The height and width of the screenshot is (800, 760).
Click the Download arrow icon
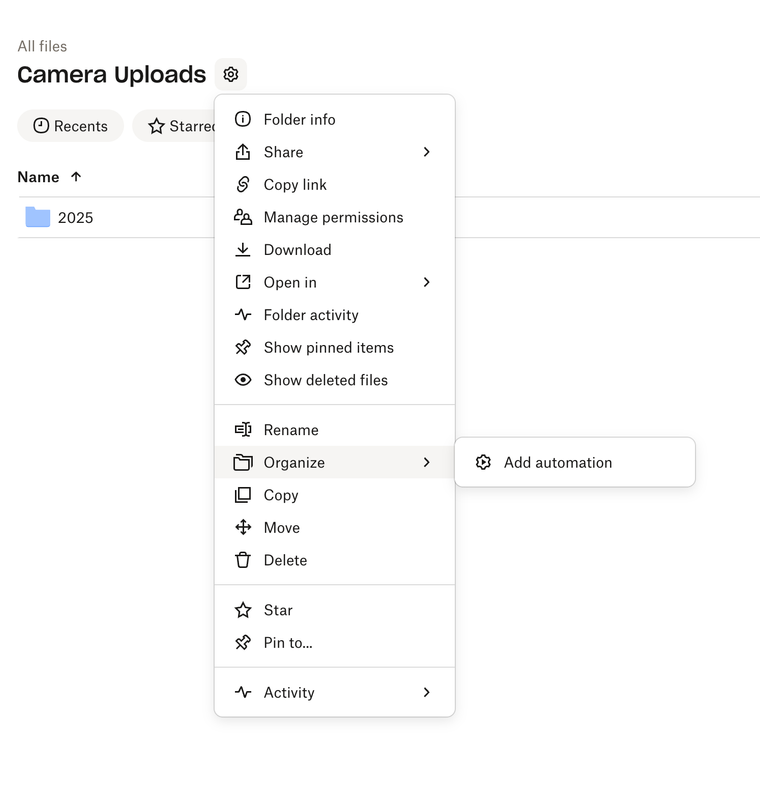[243, 250]
